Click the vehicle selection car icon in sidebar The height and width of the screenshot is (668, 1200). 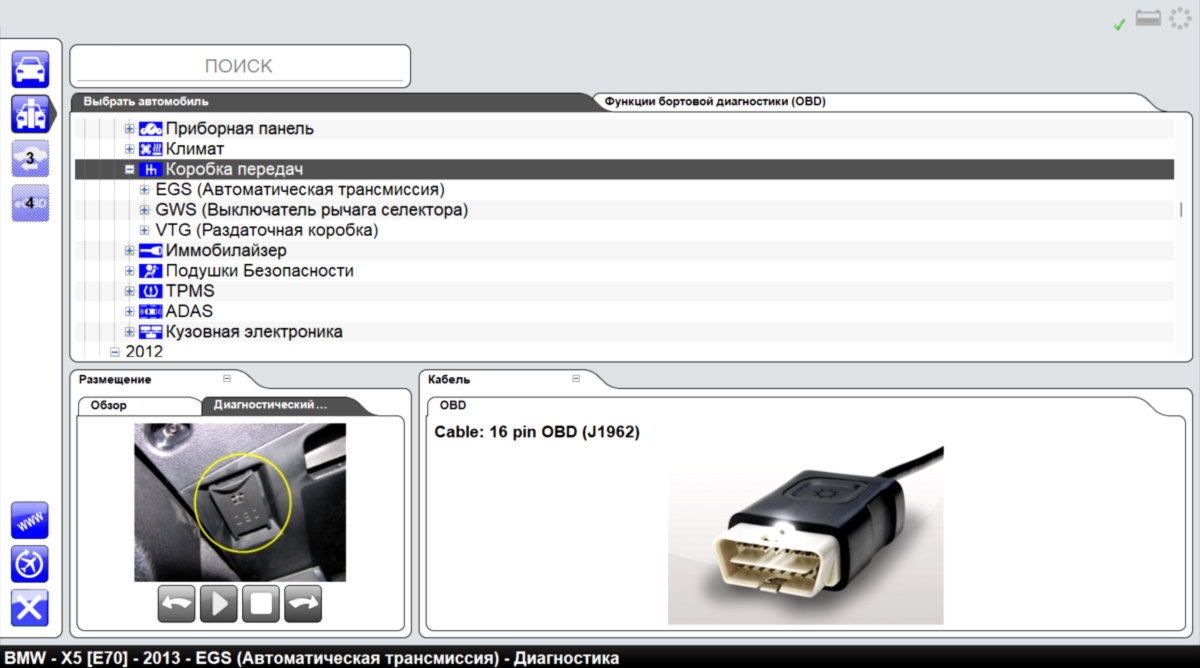[30, 70]
